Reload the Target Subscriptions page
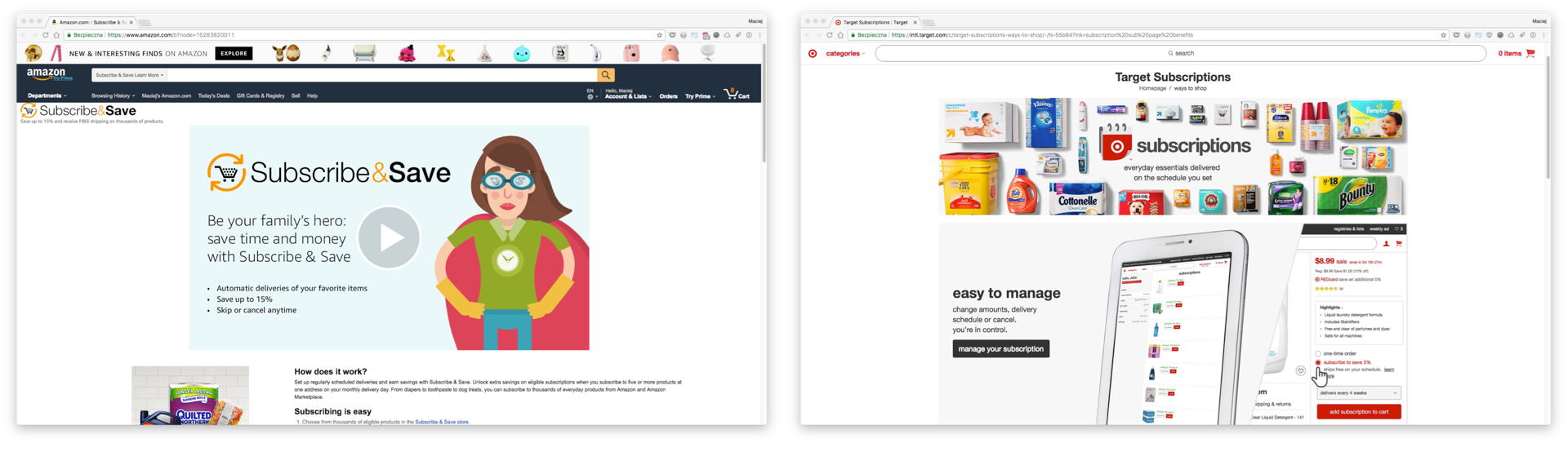Viewport: 1568px width, 461px height. pos(829,35)
